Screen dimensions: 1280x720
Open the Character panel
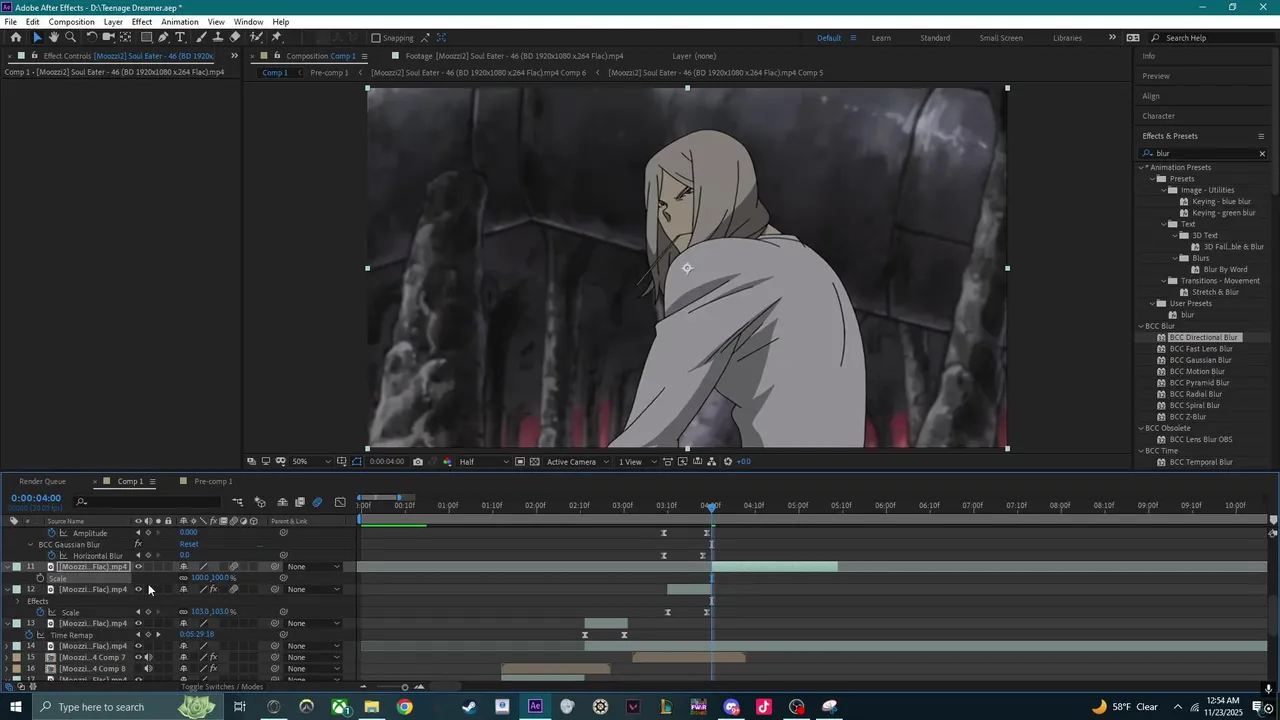[x=1159, y=116]
